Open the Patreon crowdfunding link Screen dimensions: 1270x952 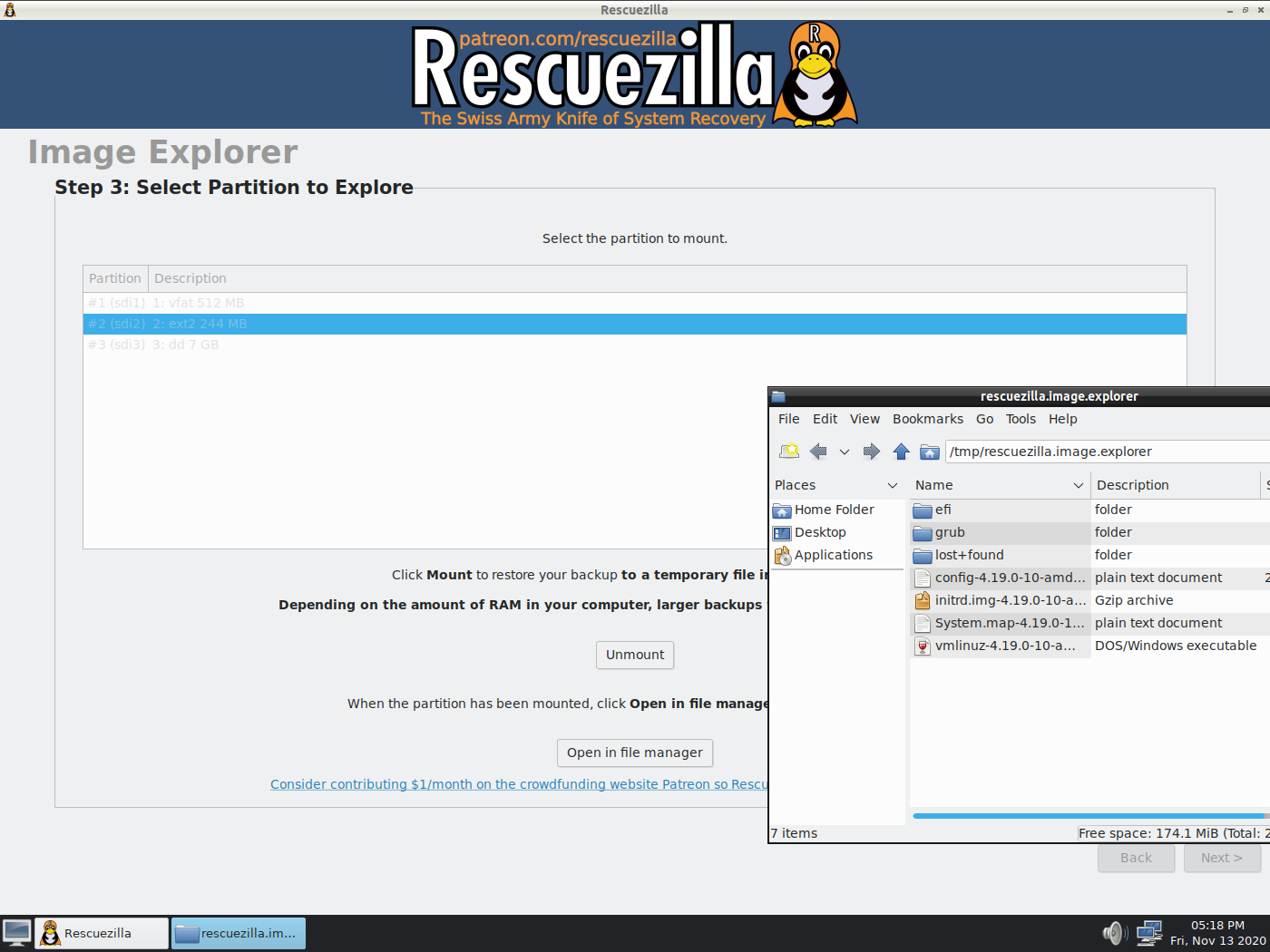(x=519, y=783)
